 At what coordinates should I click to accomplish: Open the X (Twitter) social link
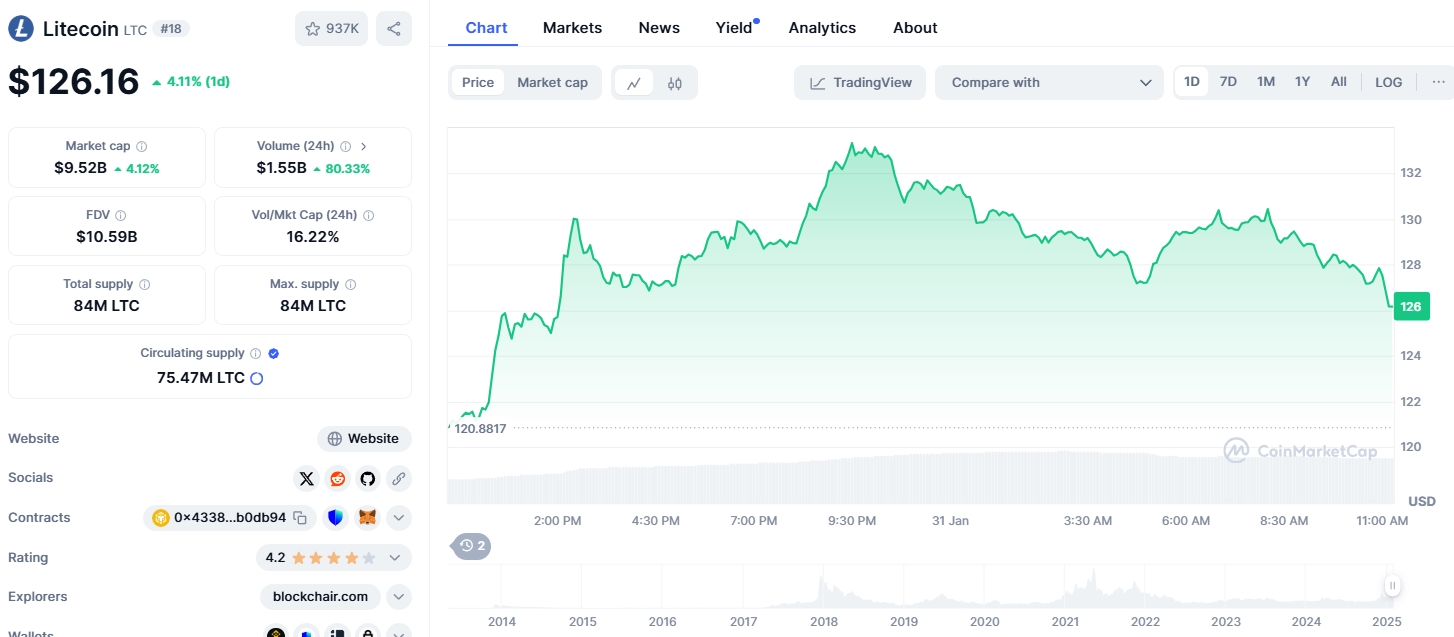307,478
